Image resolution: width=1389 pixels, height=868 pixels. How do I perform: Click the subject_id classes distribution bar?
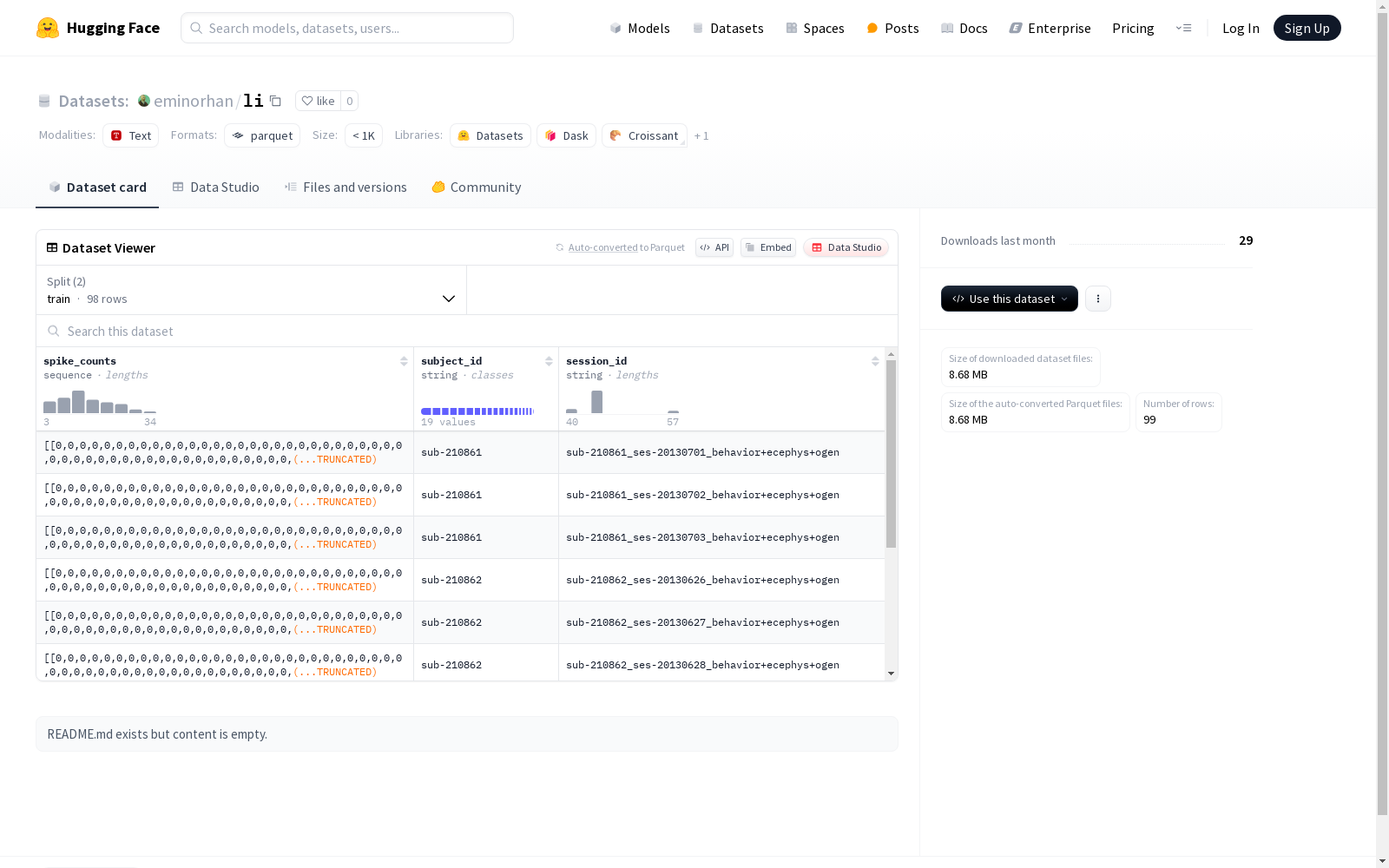tap(477, 411)
